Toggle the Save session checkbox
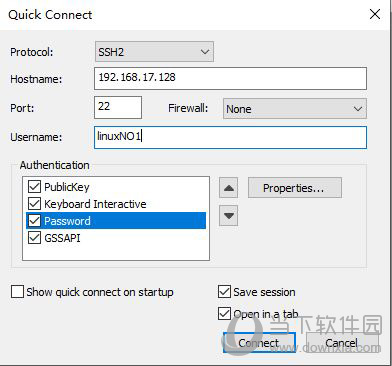Viewport: 392px width, 366px height. [224, 292]
